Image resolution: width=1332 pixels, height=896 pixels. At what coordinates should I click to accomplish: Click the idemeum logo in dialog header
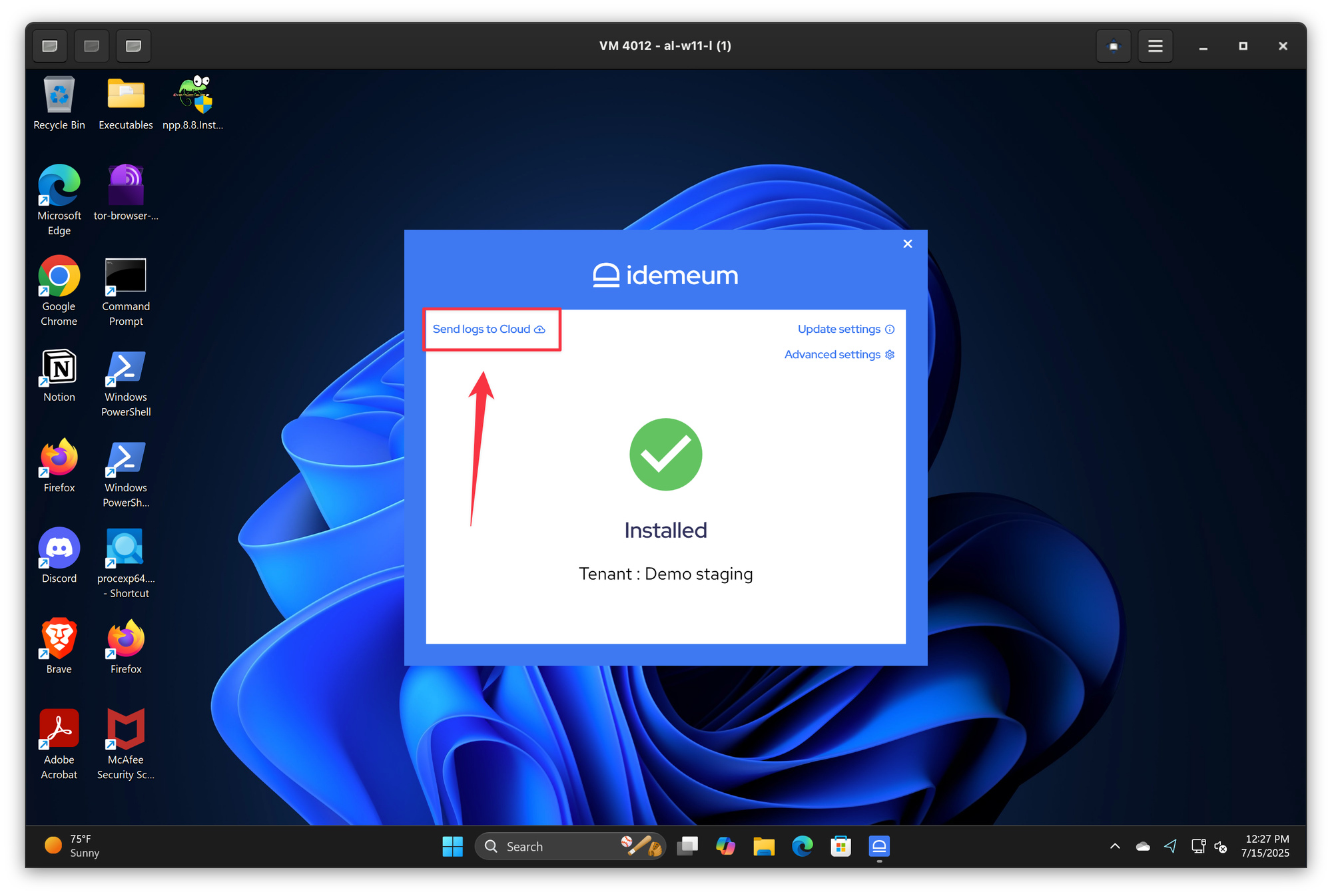point(665,274)
